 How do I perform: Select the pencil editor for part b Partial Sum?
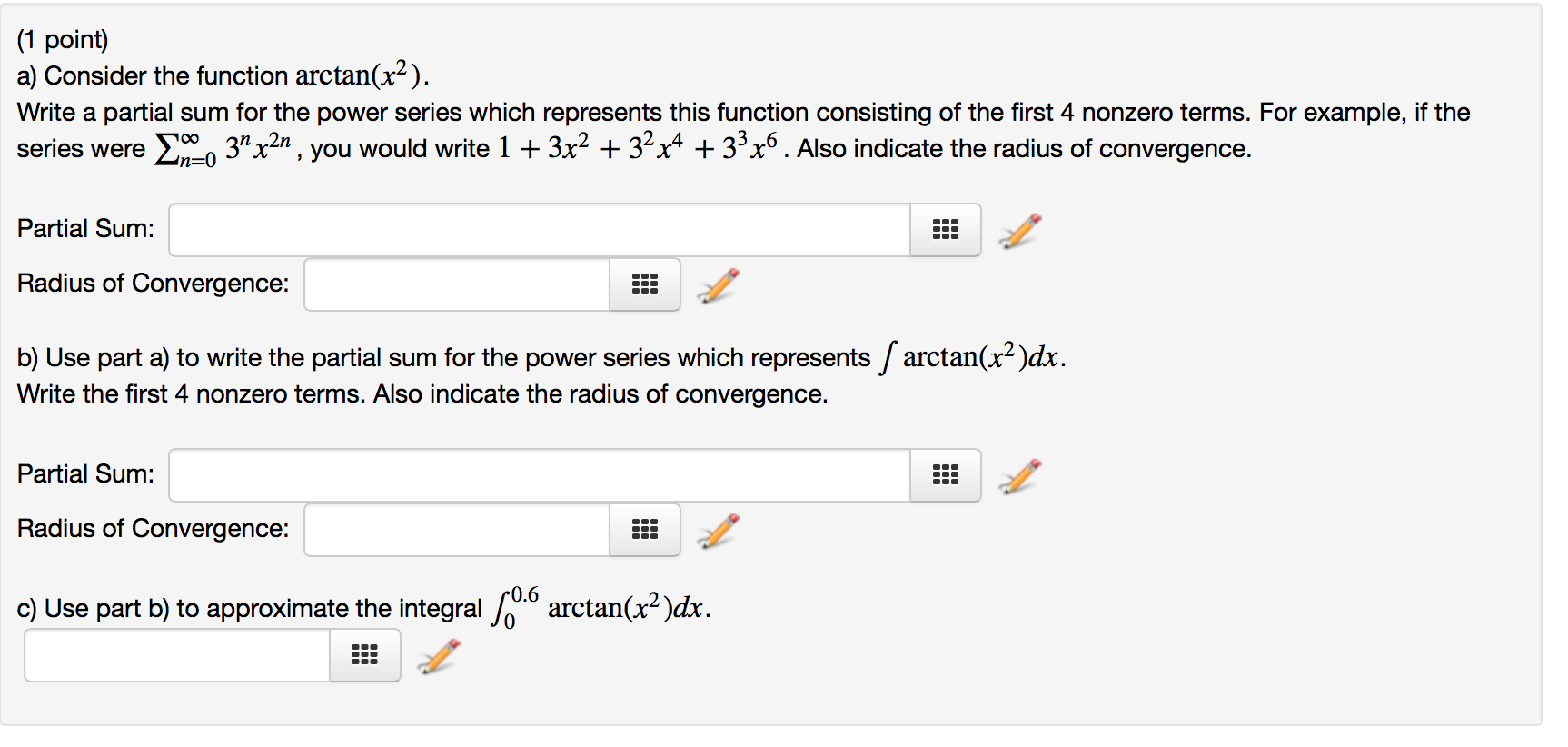(1019, 475)
